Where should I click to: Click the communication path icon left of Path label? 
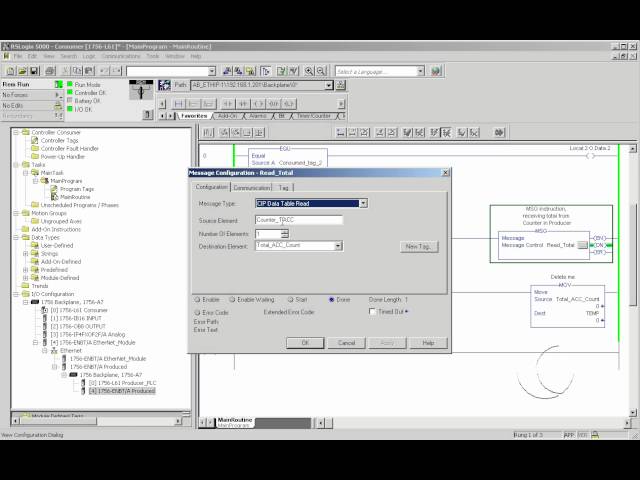pyautogui.click(x=164, y=85)
